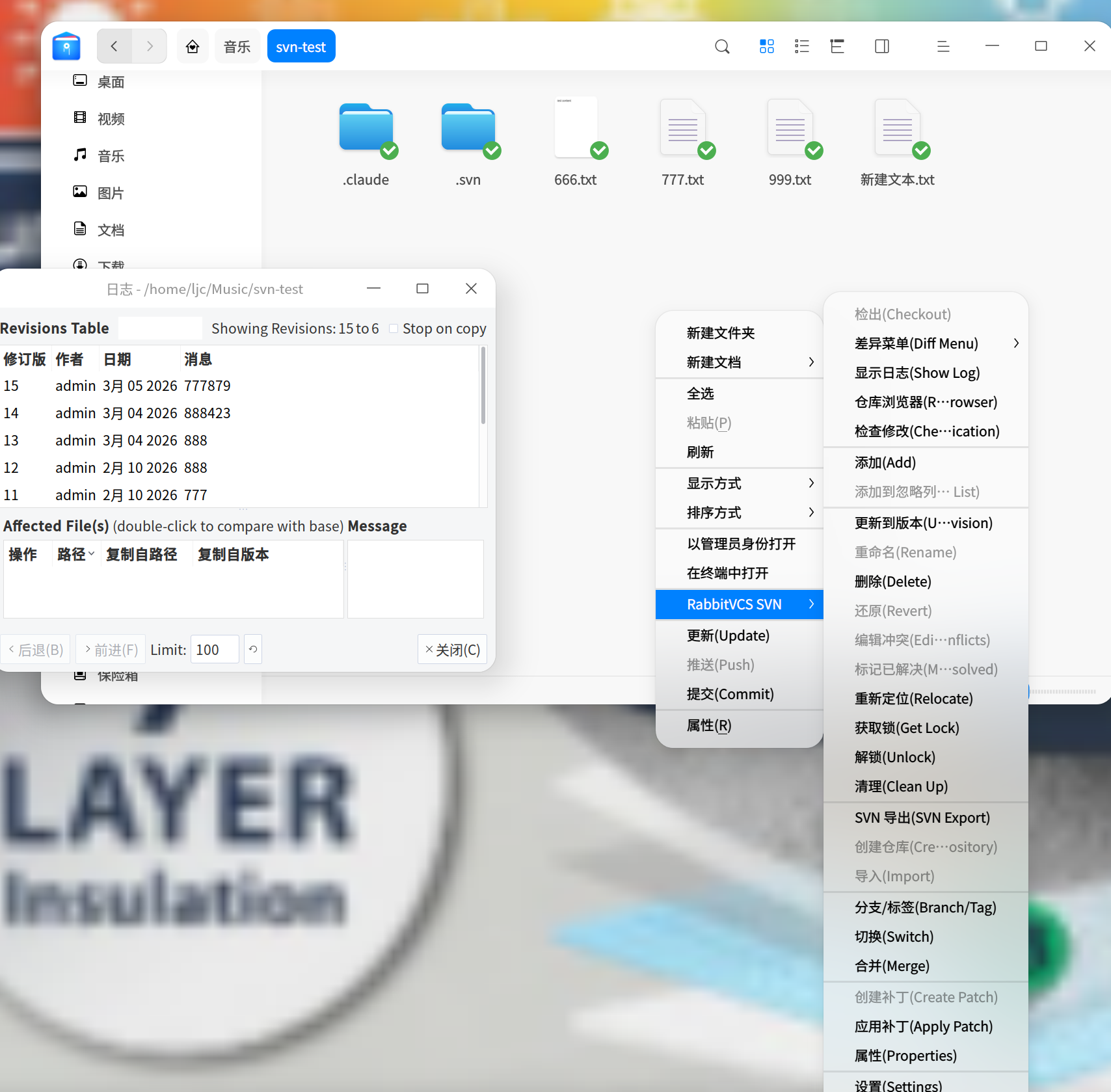This screenshot has width=1111, height=1092.
Task: Expand the 排序方式 submenu
Action: click(740, 513)
